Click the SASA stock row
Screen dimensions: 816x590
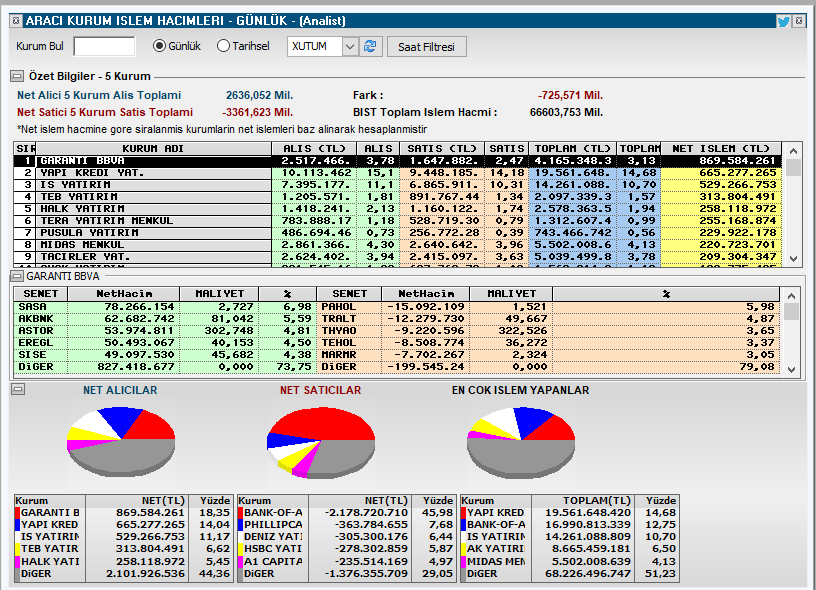point(165,307)
